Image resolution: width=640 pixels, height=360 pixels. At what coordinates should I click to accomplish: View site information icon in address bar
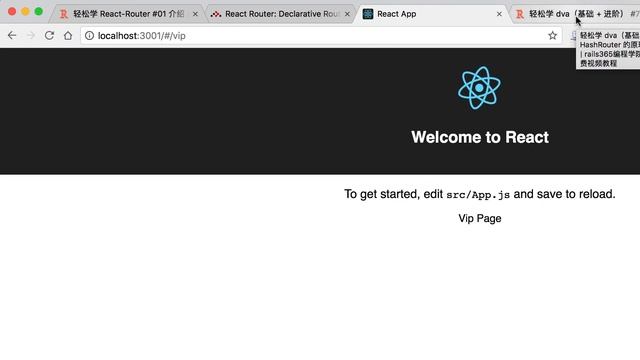(x=89, y=36)
